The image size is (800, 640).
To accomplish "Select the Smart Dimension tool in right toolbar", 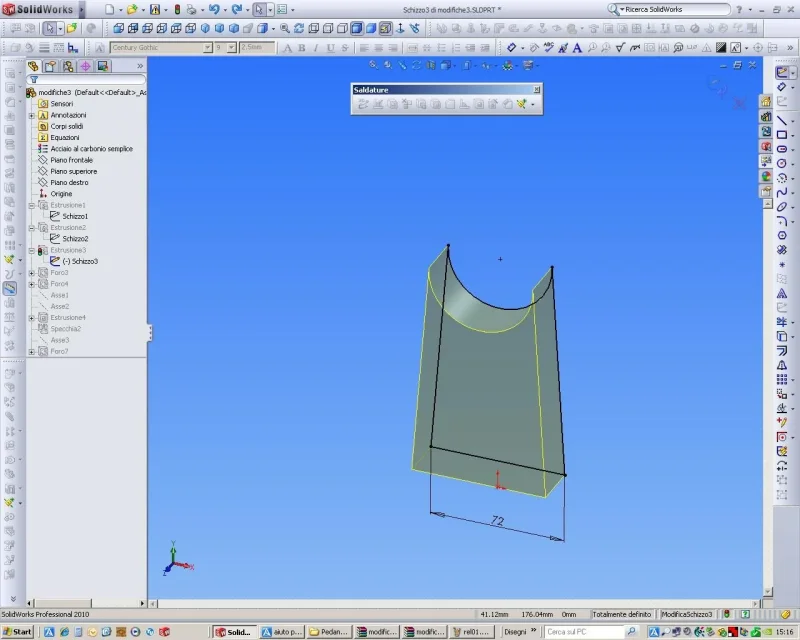I will [782, 87].
